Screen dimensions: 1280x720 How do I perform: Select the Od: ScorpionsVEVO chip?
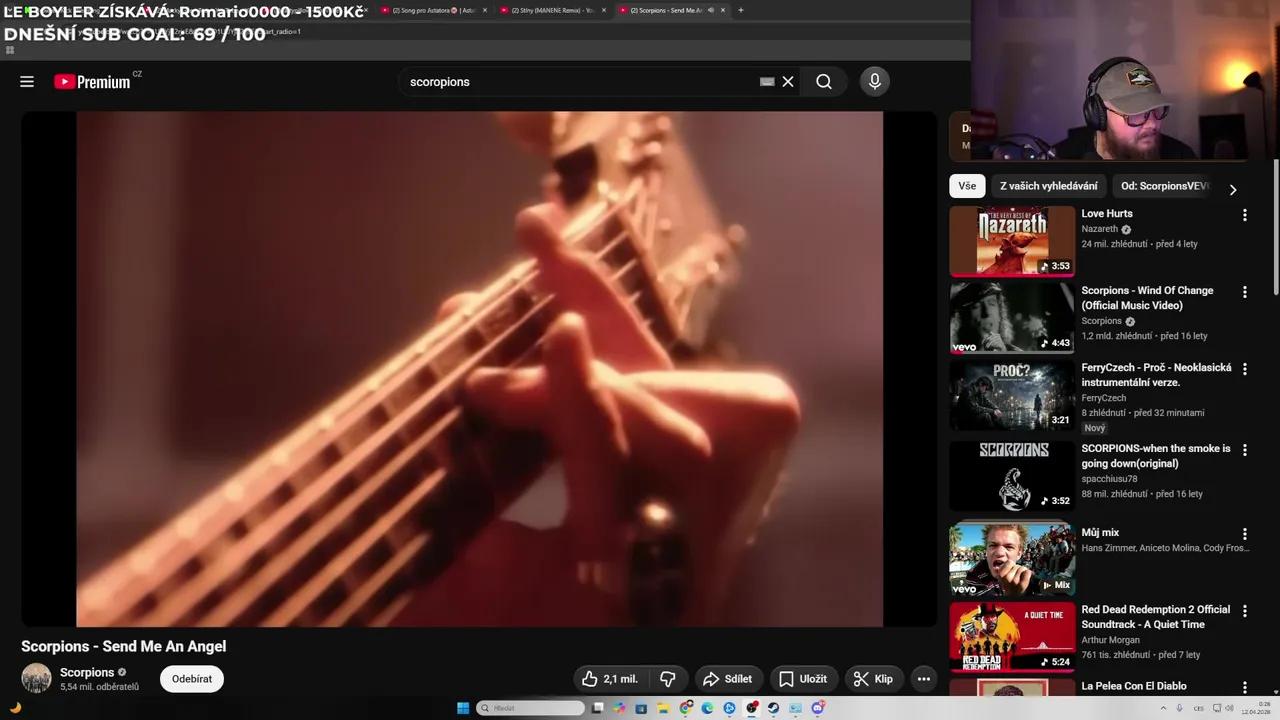tap(1164, 186)
